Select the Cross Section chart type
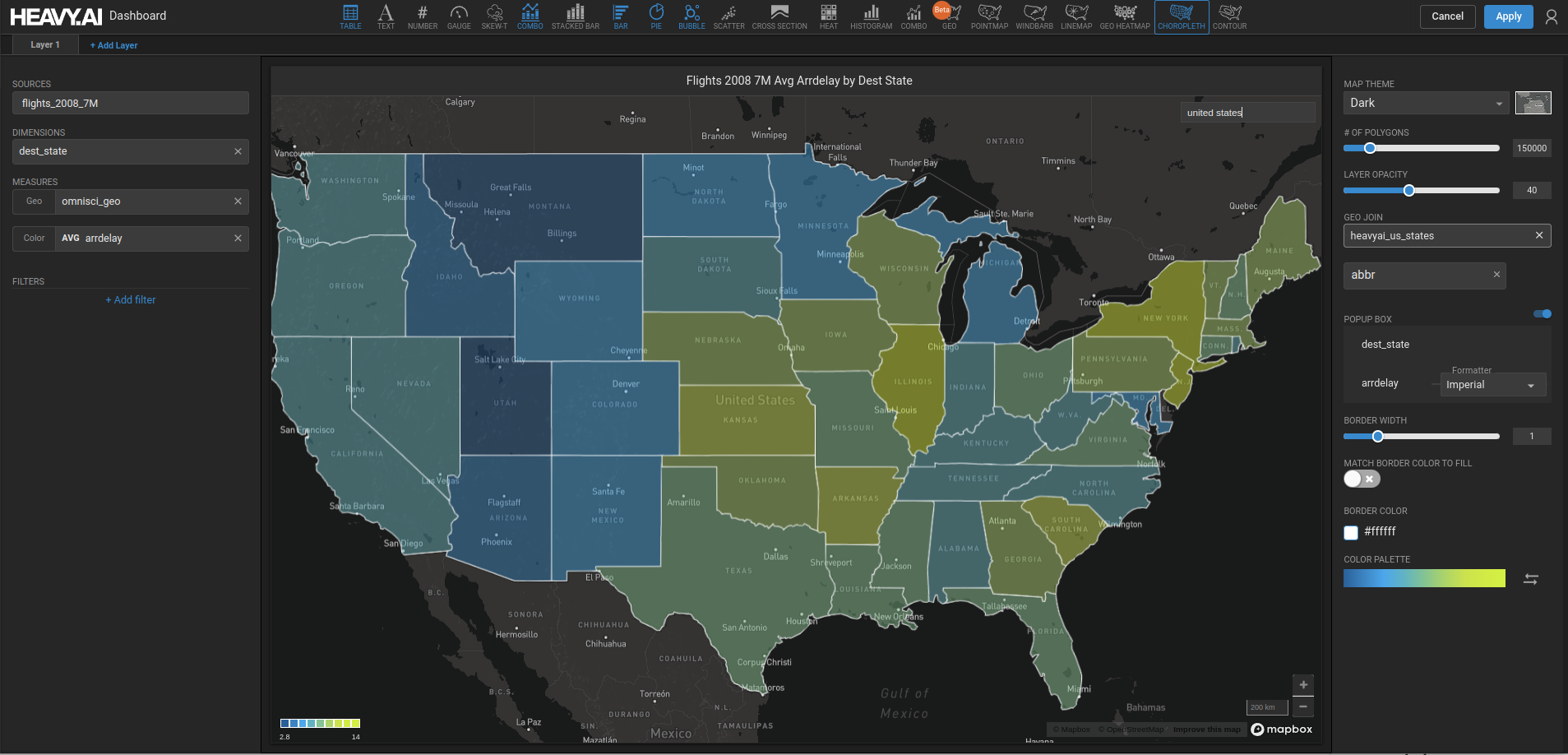 click(779, 16)
